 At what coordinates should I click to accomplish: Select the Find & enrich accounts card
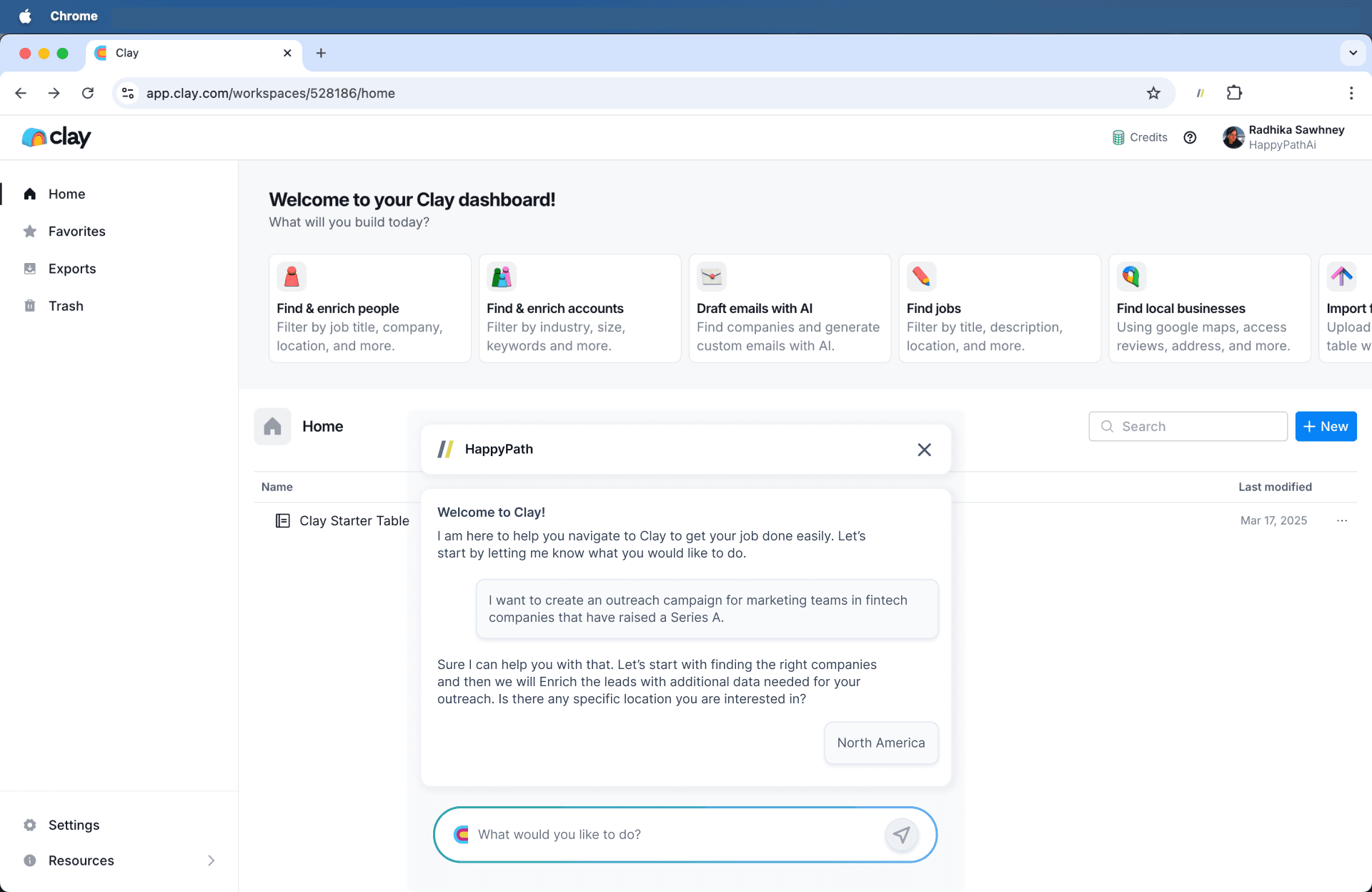(580, 308)
